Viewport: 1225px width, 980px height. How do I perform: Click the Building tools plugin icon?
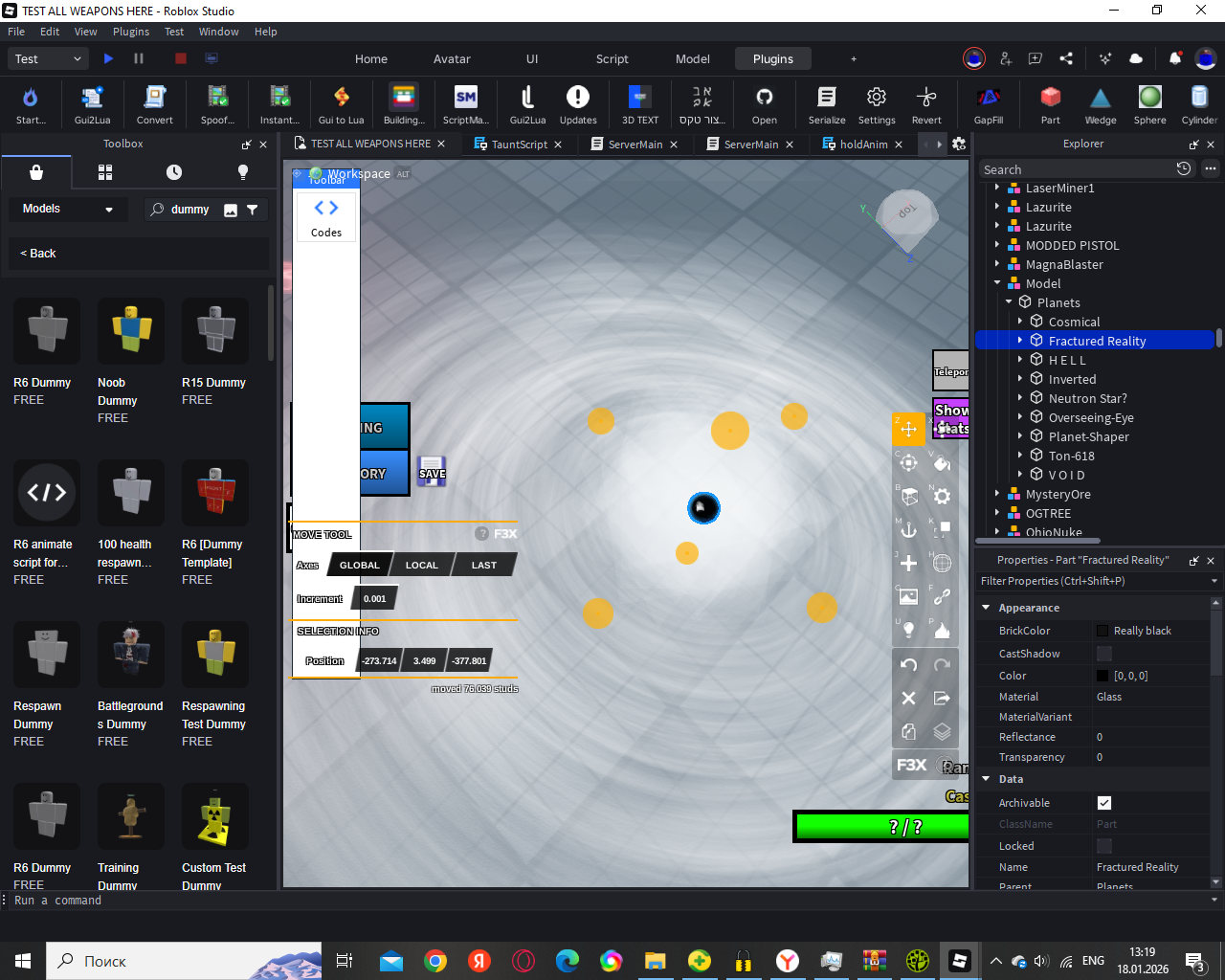coord(404,98)
